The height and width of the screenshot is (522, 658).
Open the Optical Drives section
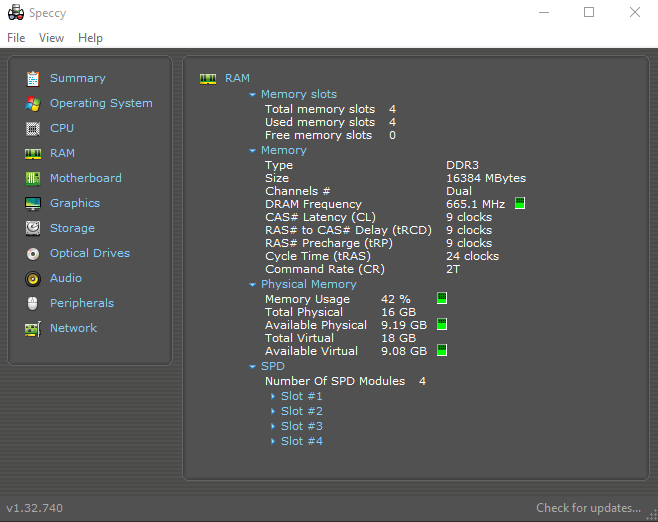tap(90, 253)
